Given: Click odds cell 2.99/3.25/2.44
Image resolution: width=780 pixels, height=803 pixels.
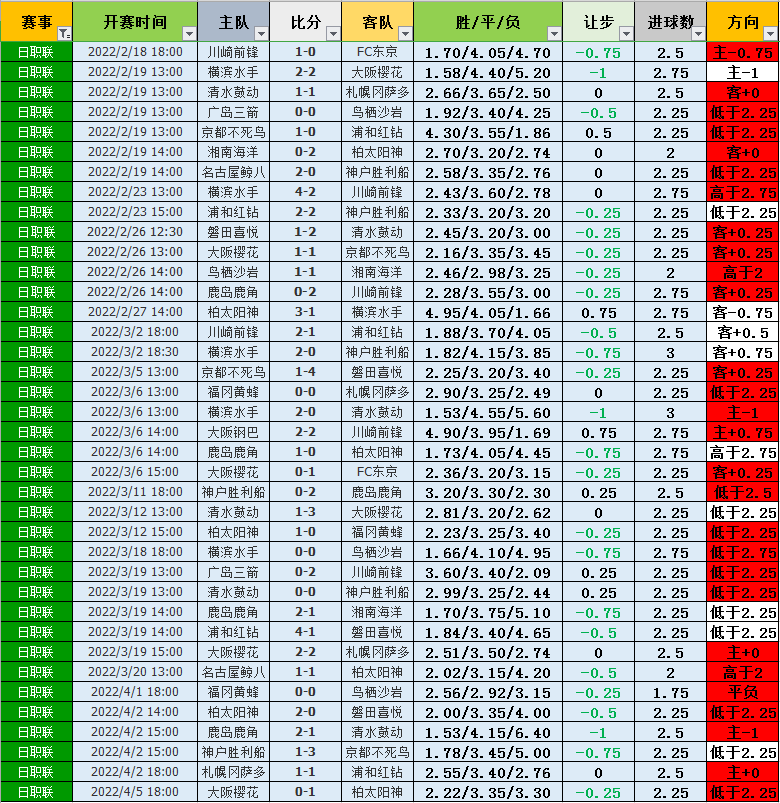Looking at the screenshot, I should (488, 591).
